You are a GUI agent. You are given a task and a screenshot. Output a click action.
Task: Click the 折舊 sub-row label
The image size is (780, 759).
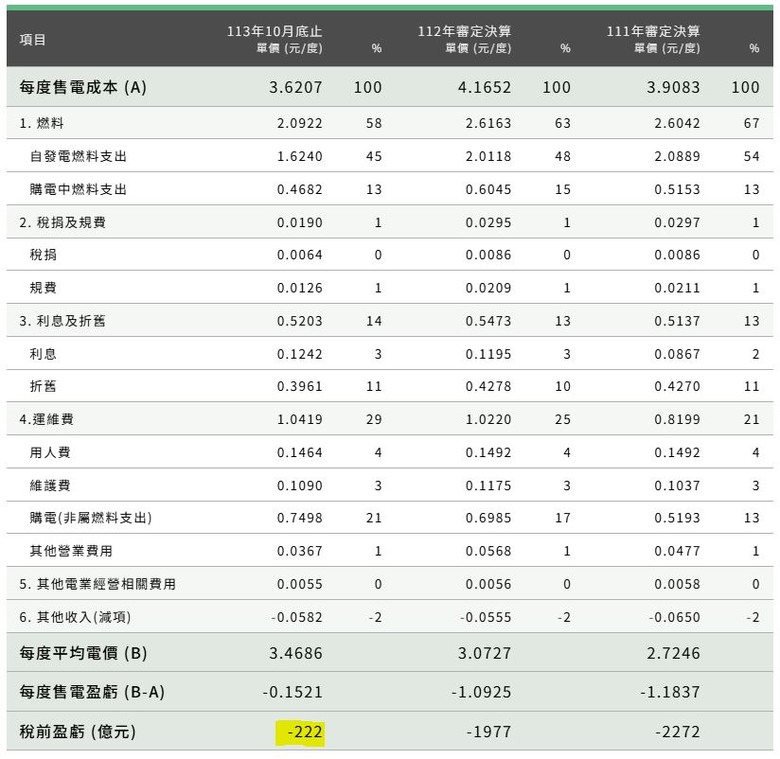tap(43, 386)
